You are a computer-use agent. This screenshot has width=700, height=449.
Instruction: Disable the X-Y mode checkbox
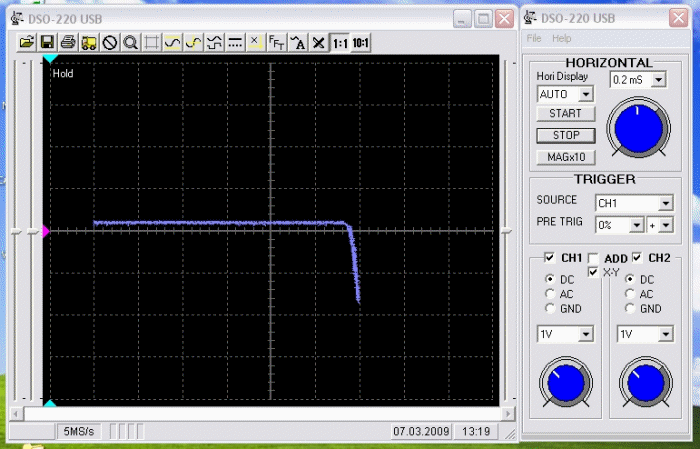click(594, 272)
